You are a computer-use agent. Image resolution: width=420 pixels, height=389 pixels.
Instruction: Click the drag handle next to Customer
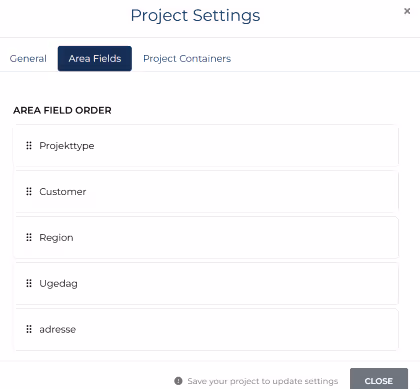pos(29,191)
